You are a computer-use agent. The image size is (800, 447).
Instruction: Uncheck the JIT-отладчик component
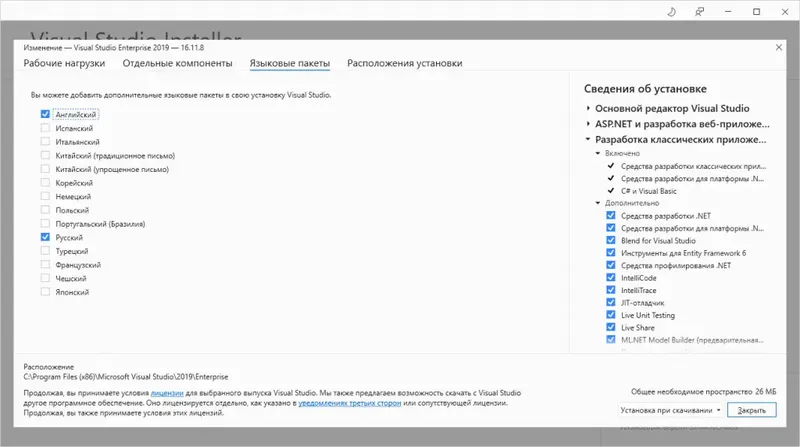611,303
